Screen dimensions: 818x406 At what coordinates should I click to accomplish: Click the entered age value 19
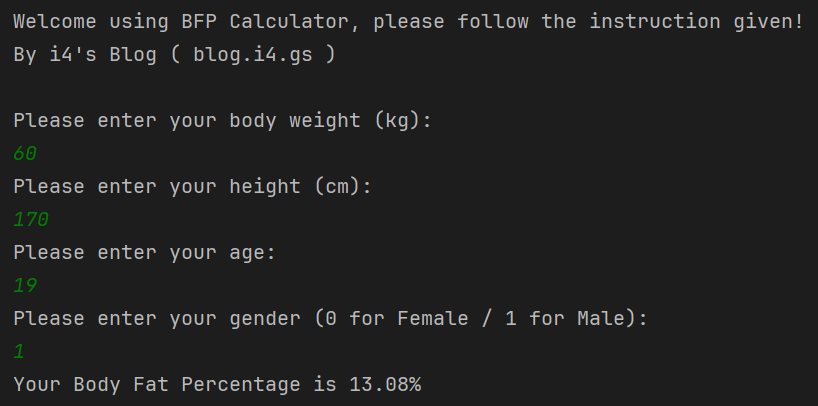tap(25, 286)
